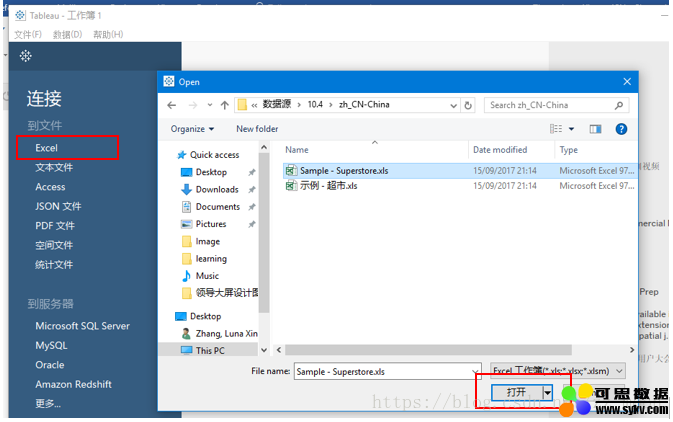The width and height of the screenshot is (673, 422).
Task: Open Pictures folder in navigation pane
Action: pos(211,224)
